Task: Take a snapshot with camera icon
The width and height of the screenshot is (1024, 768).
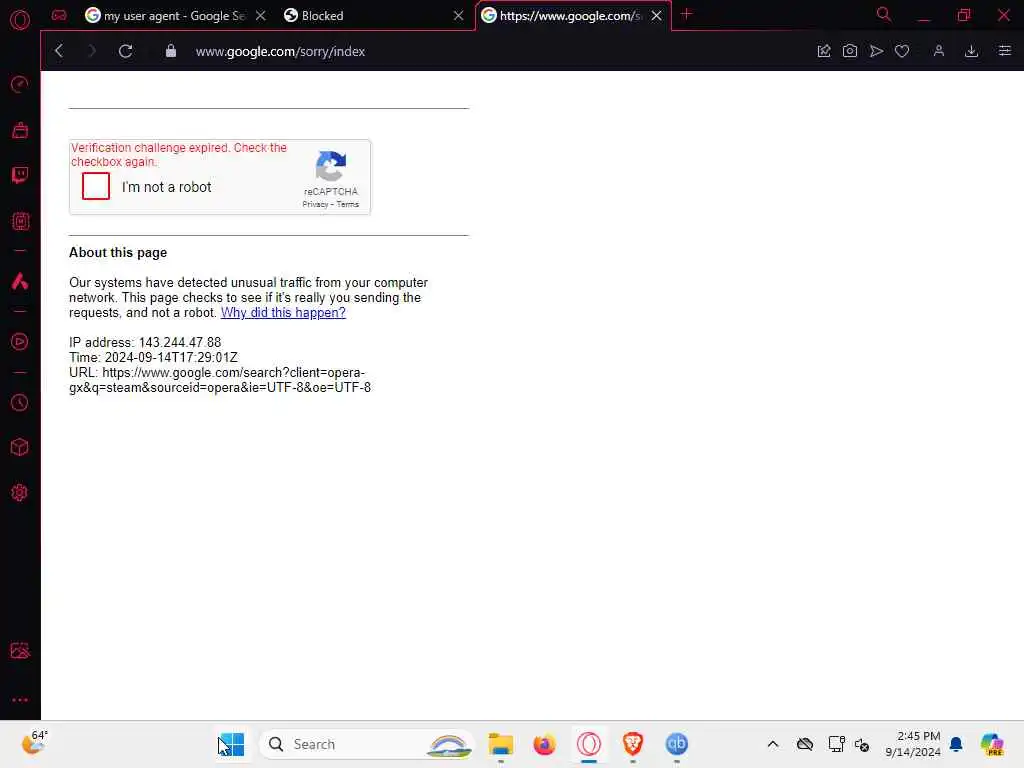Action: point(850,51)
